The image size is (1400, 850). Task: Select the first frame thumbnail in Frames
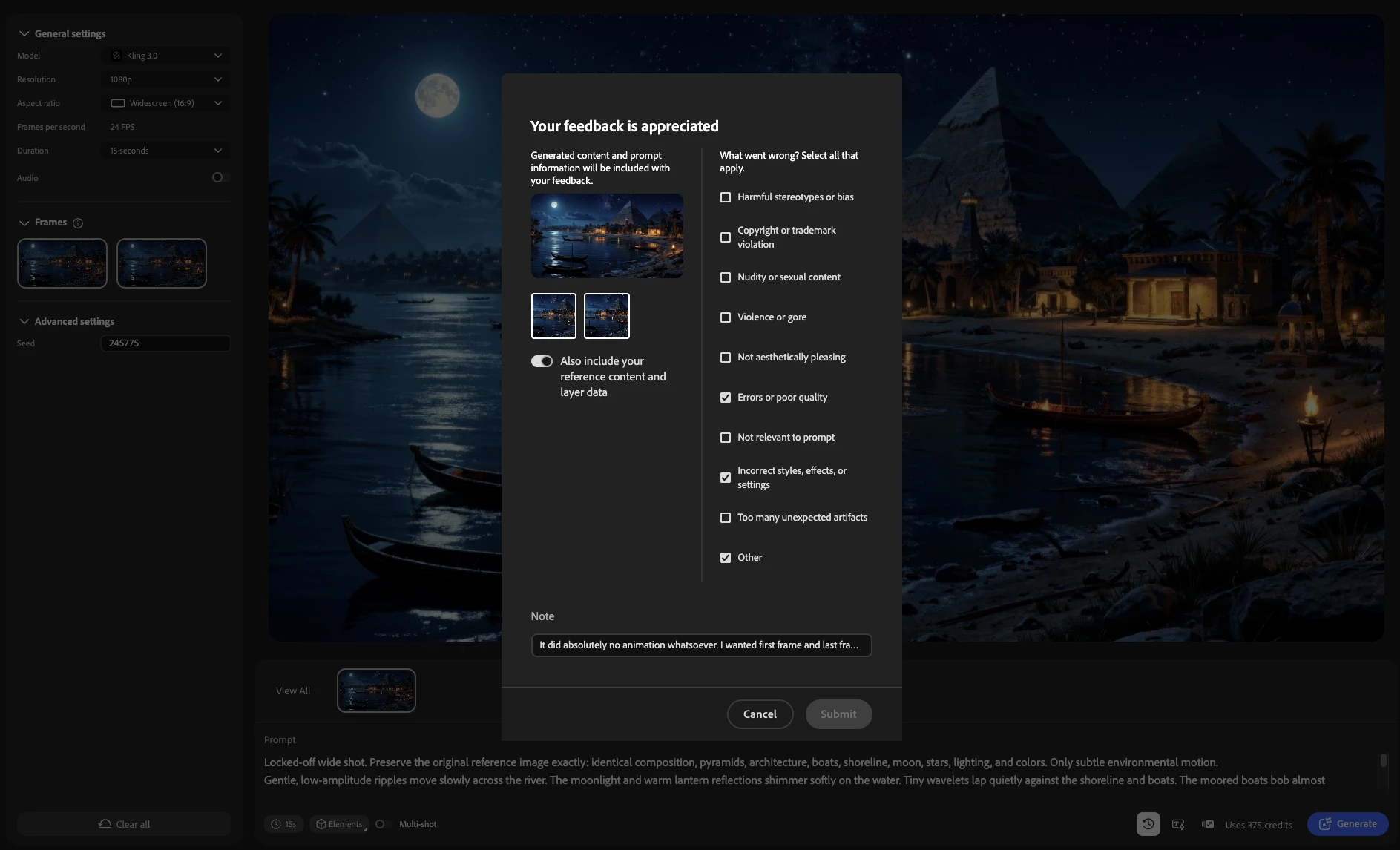click(x=62, y=263)
